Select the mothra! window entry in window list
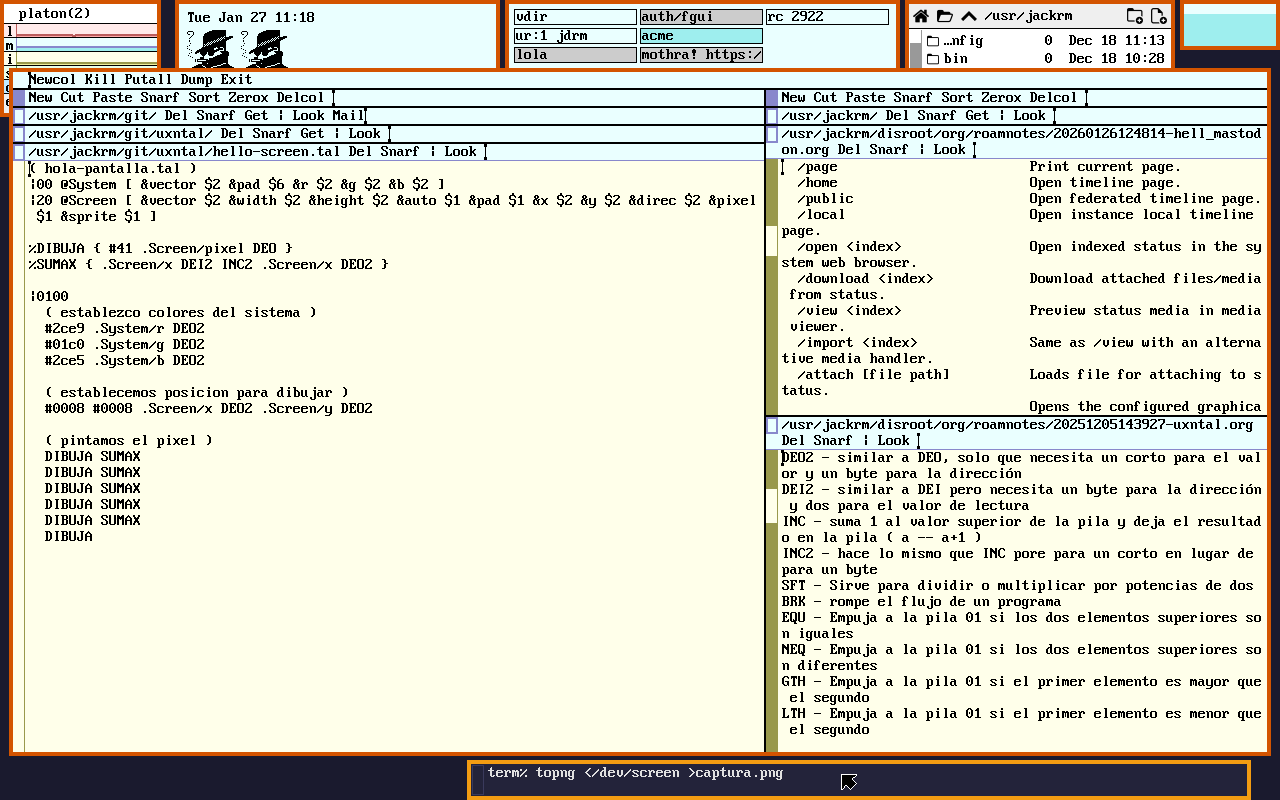 coord(700,55)
